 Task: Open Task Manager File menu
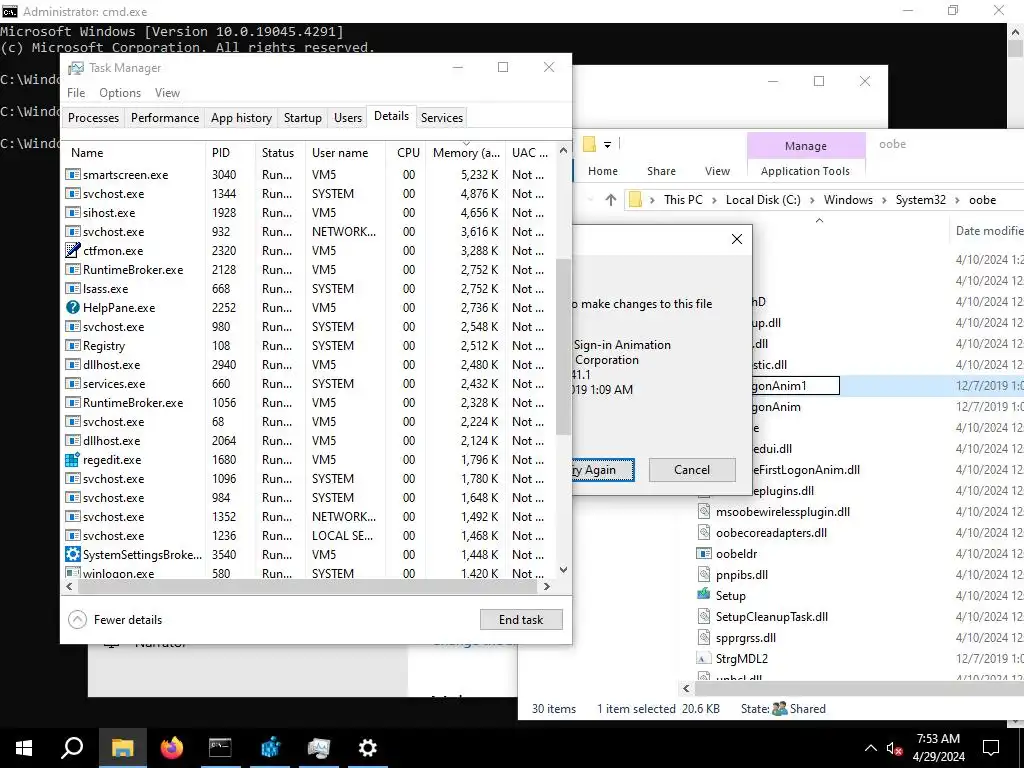coord(76,93)
